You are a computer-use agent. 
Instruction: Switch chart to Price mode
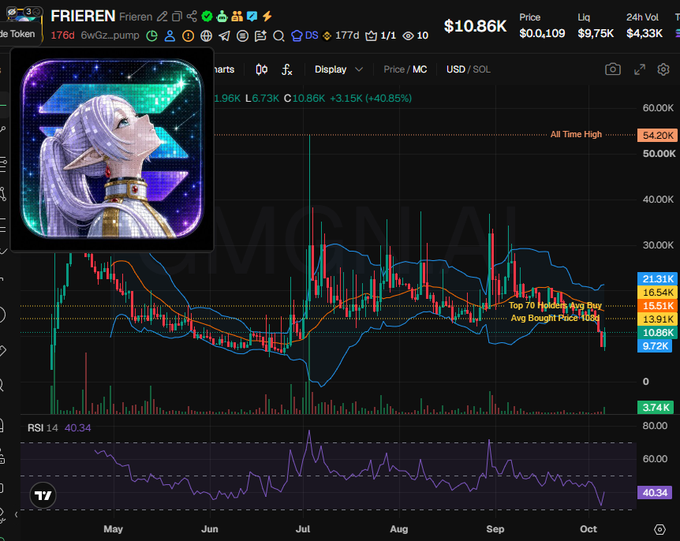(394, 69)
